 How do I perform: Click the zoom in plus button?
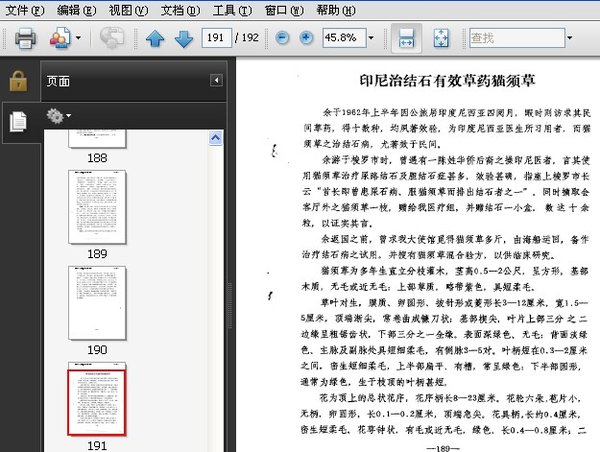(305, 38)
